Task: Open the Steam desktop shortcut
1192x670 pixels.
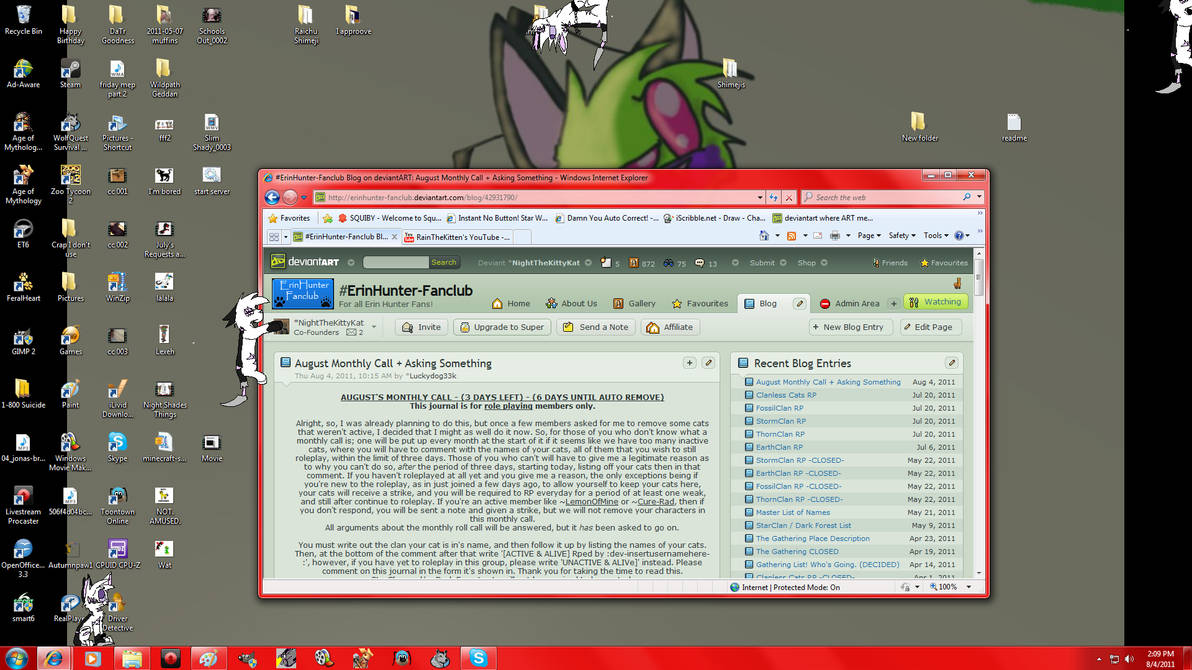Action: pos(70,74)
